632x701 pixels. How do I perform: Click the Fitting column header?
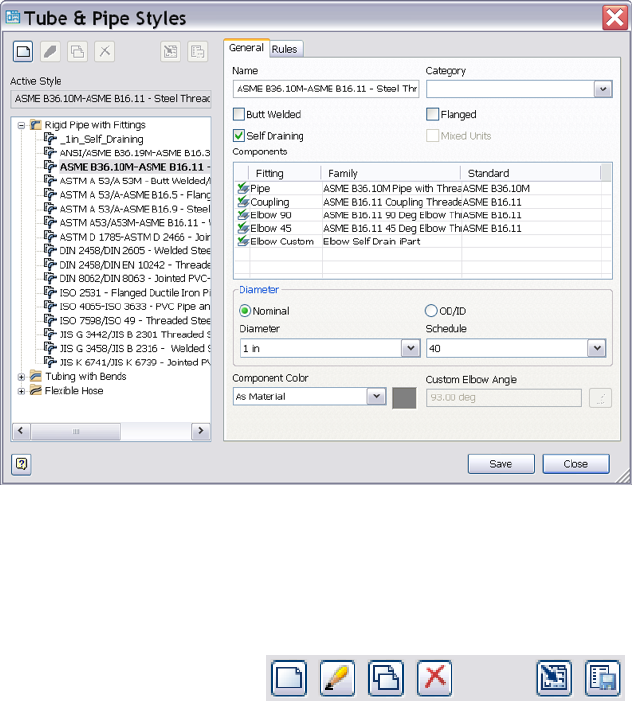[285, 173]
